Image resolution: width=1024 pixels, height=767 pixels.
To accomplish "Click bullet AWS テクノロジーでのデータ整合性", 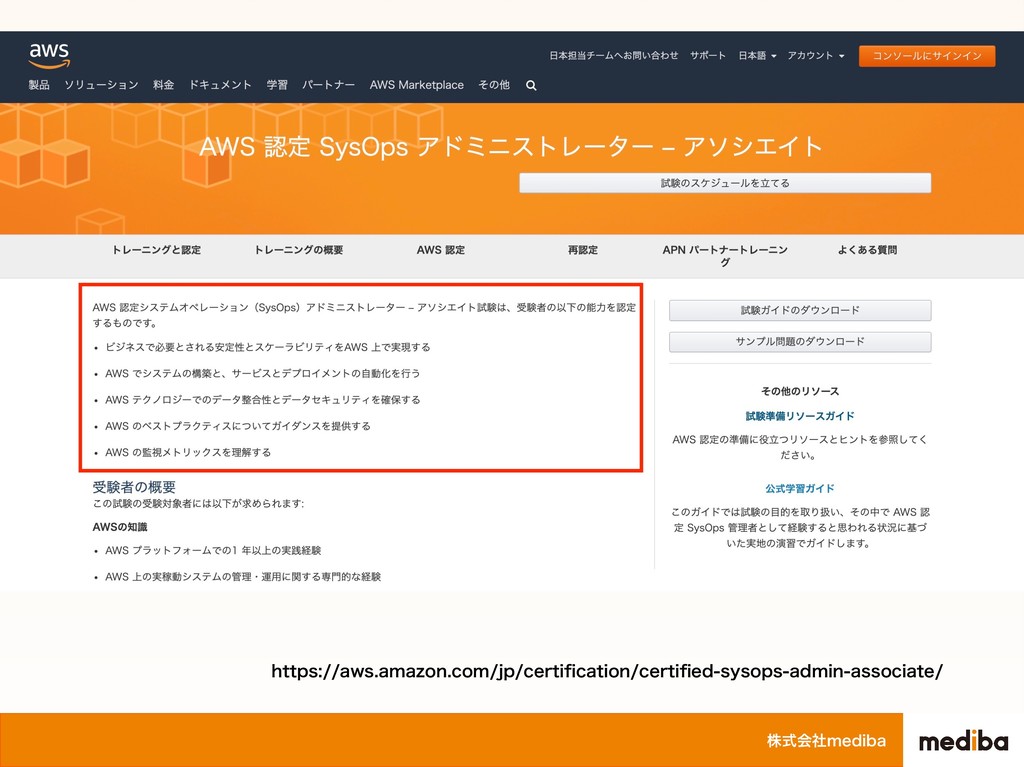I will click(263, 400).
